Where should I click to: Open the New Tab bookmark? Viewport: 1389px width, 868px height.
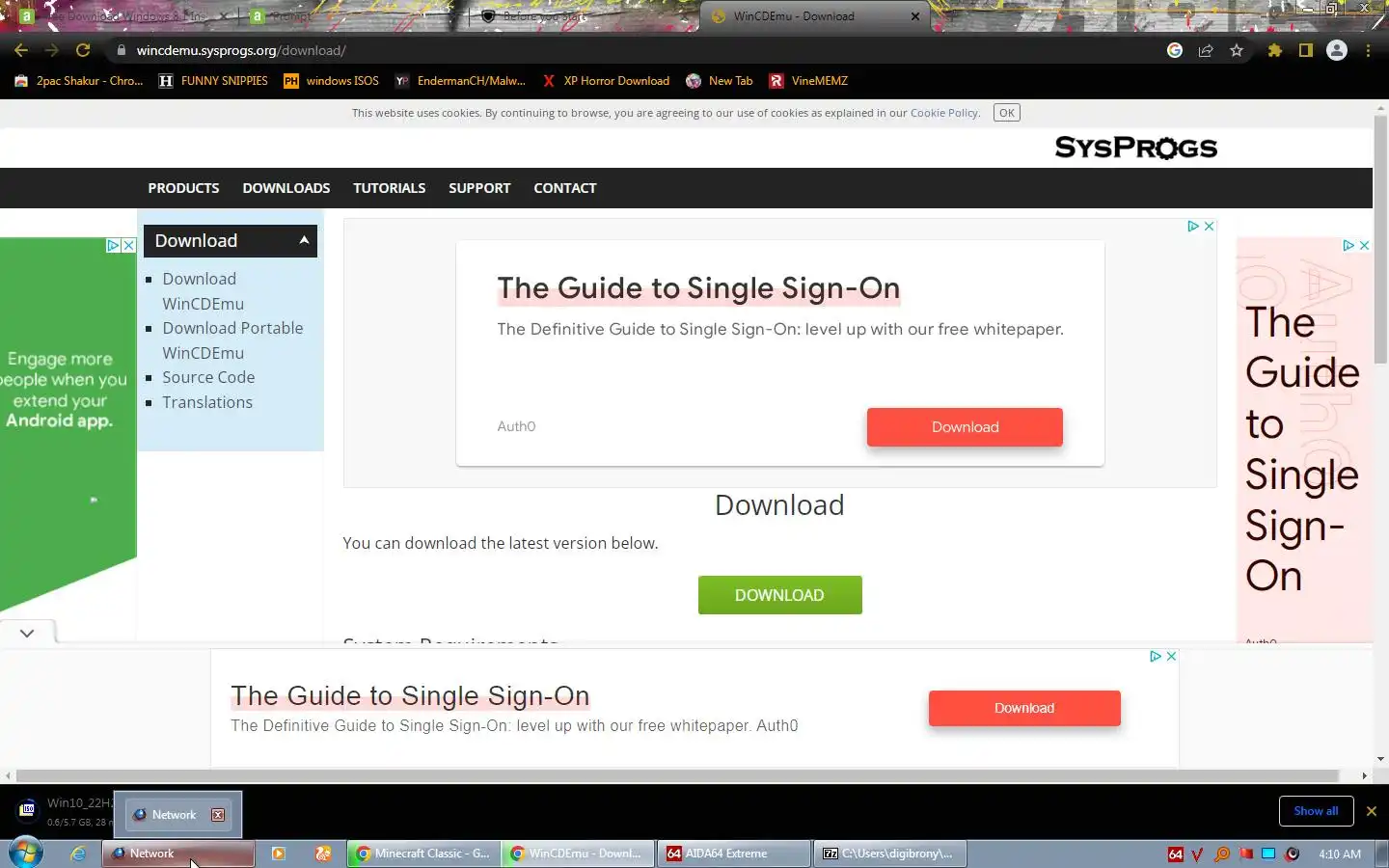click(719, 81)
